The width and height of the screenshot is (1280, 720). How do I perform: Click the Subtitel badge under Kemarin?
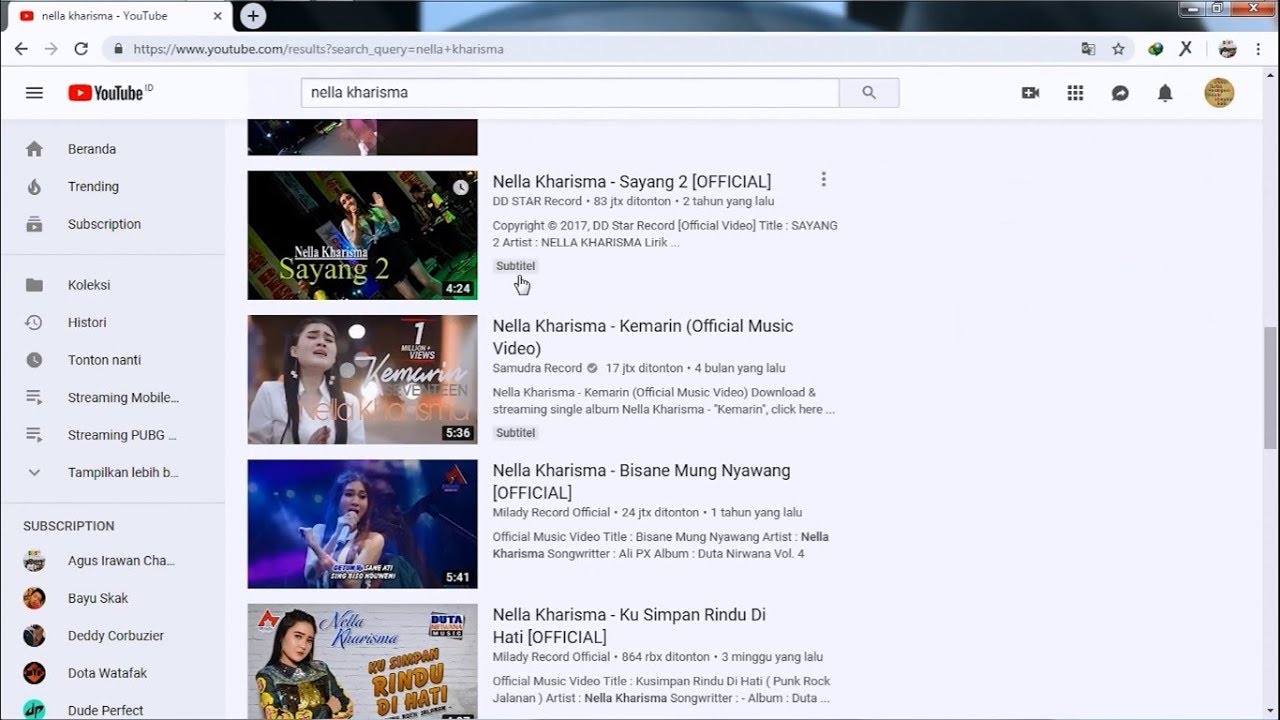pyautogui.click(x=516, y=433)
